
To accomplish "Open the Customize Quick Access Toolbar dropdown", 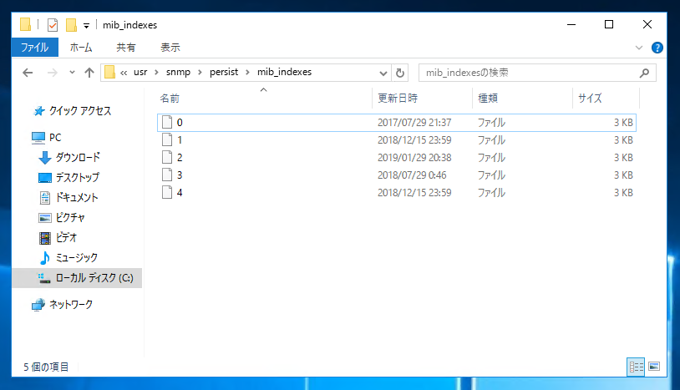I will point(86,26).
